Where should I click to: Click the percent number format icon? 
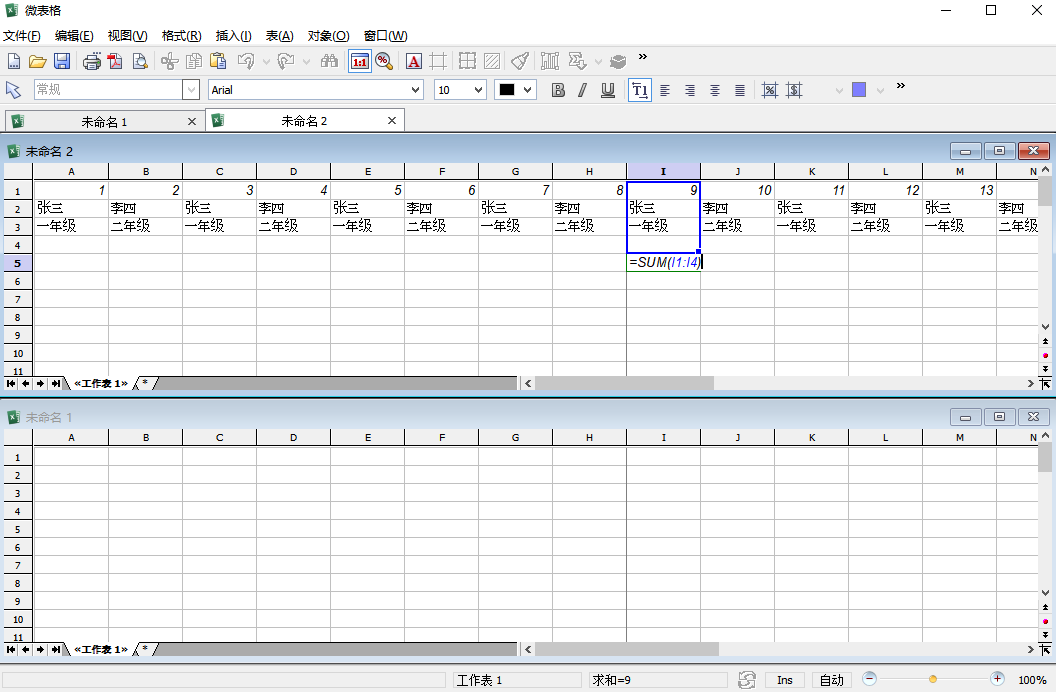point(770,90)
